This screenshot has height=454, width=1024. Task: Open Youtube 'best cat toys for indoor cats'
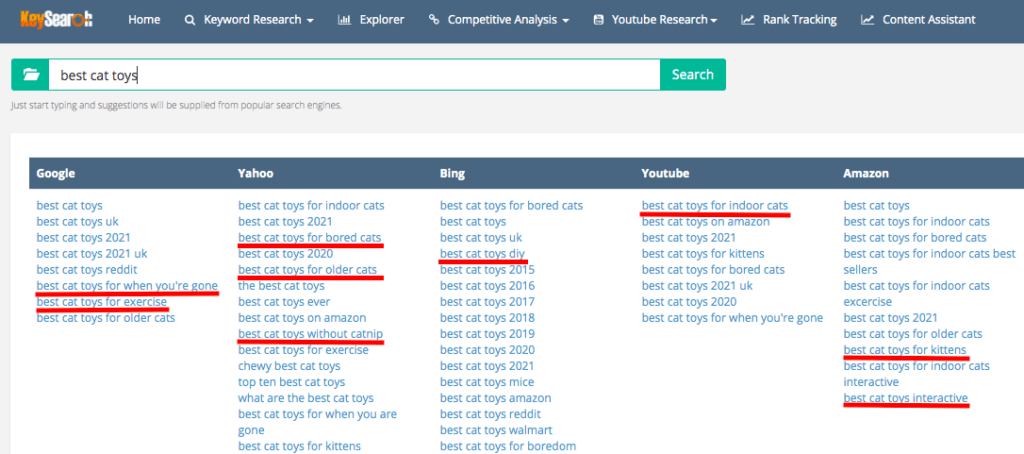click(x=715, y=205)
